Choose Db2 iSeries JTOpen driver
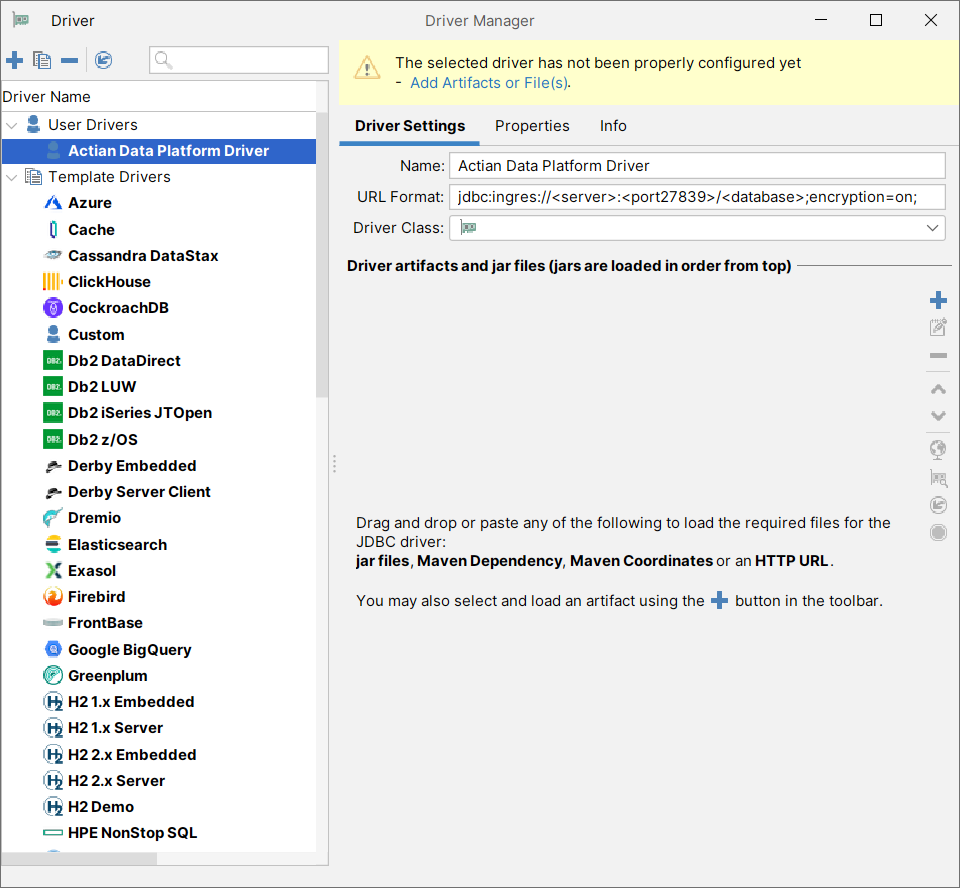The width and height of the screenshot is (960, 888). click(x=140, y=413)
